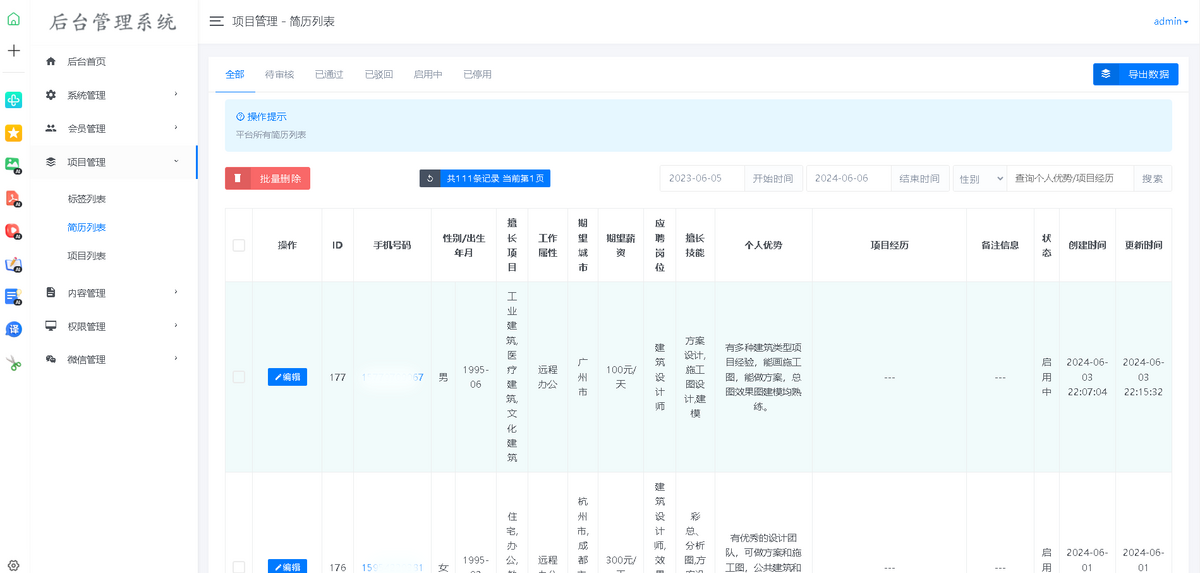Open 项目列表 submenu item
1200x573 pixels.
click(x=87, y=256)
